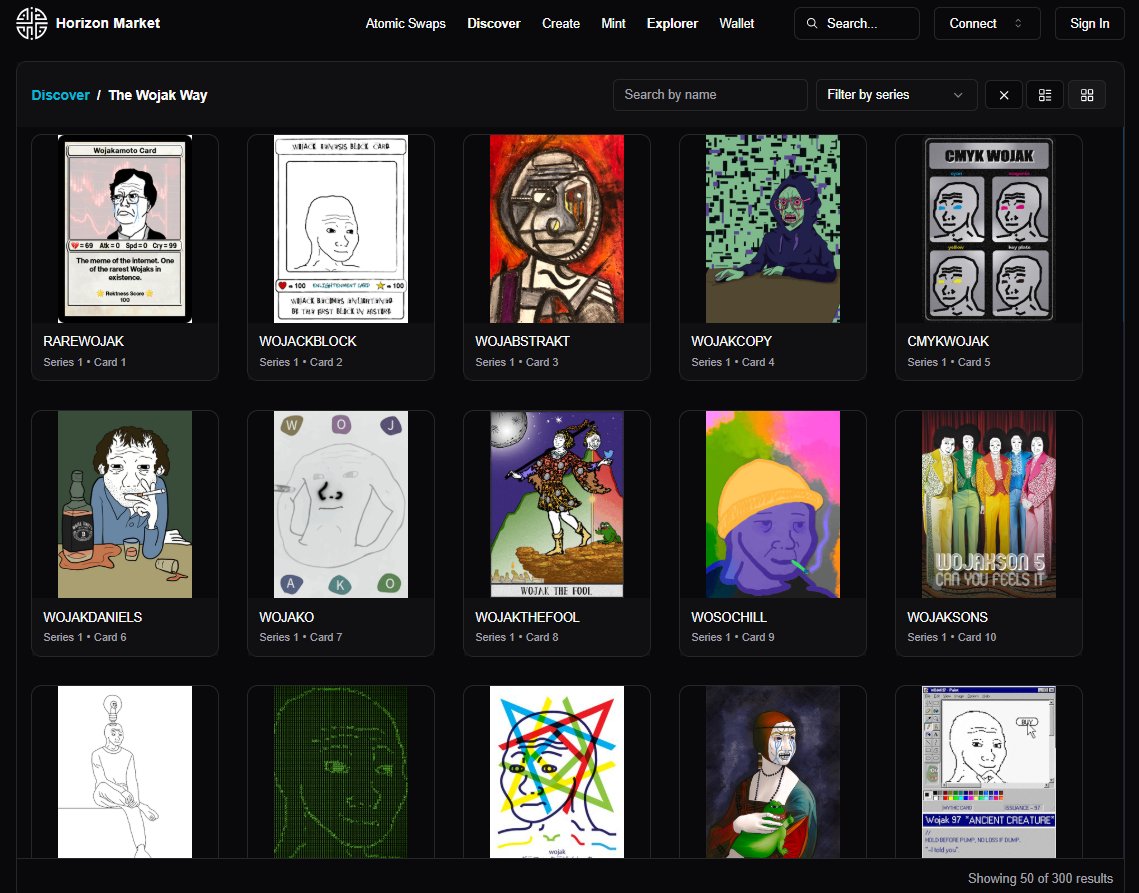Open the CMYKWOJAK card image
This screenshot has height=893, width=1139.
coord(989,229)
